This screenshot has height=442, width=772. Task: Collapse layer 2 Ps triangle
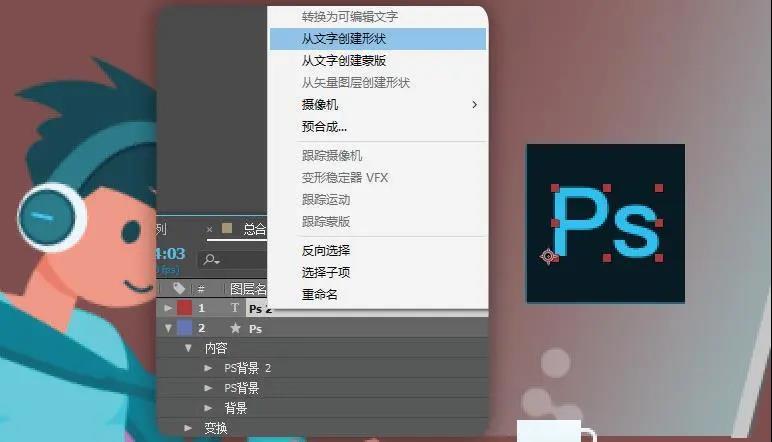(168, 328)
